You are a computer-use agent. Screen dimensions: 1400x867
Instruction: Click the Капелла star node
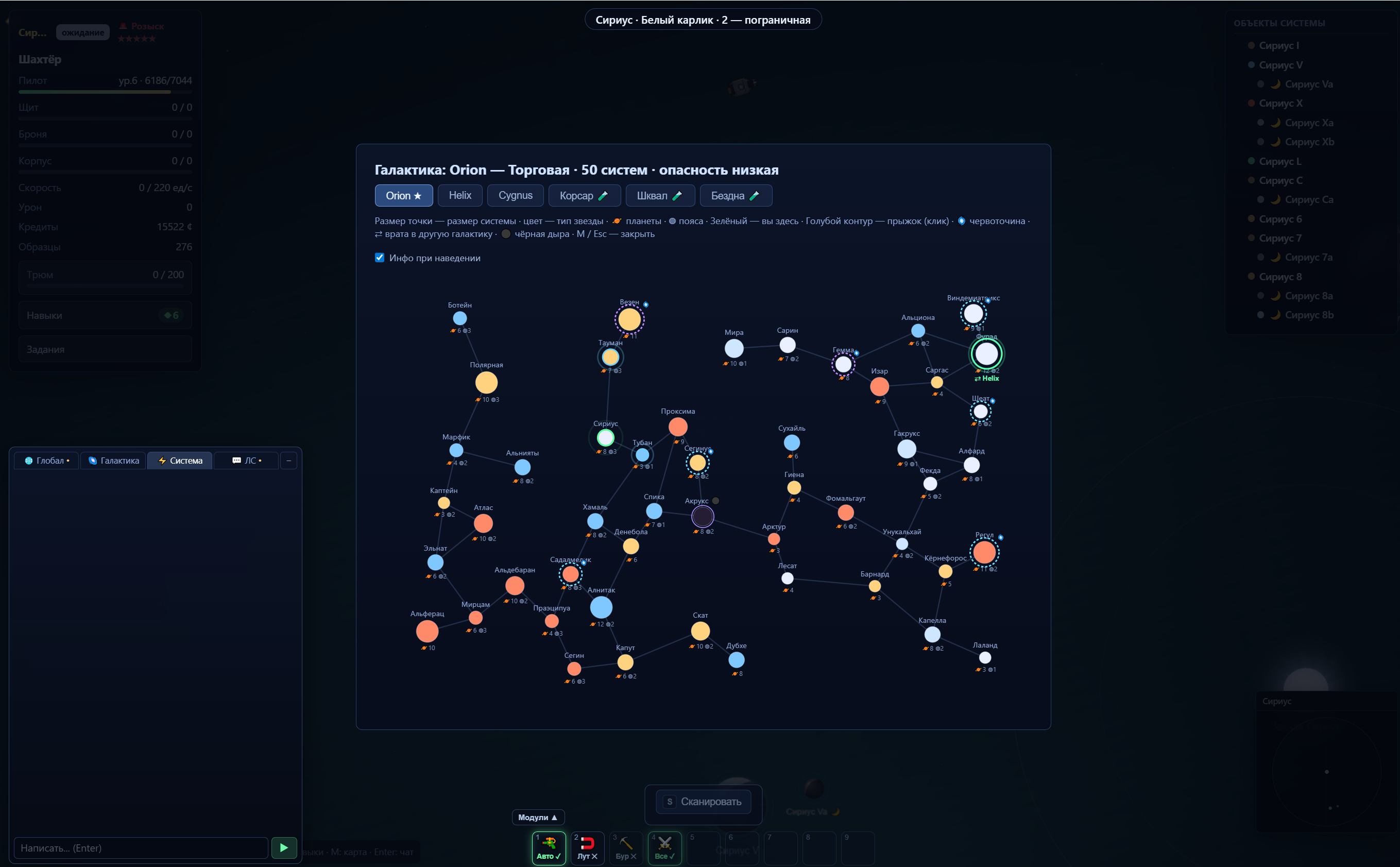point(932,634)
